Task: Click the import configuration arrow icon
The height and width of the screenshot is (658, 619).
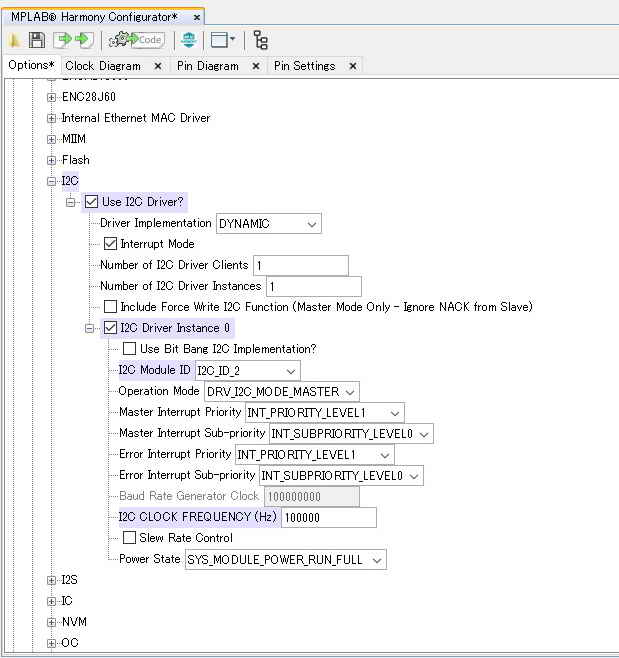Action: click(x=84, y=40)
